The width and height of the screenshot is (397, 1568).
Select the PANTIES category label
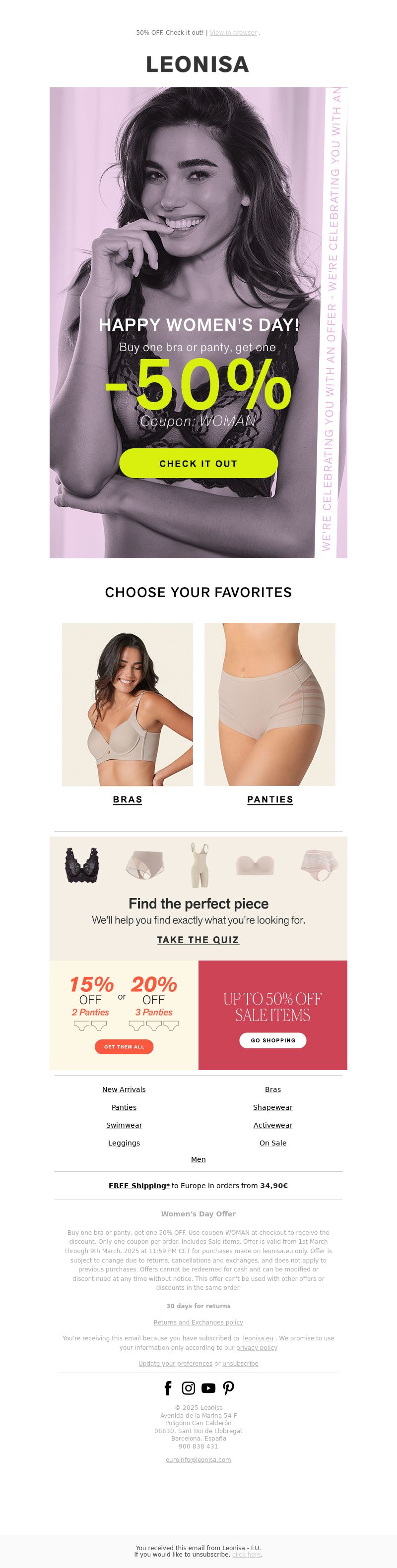270,799
